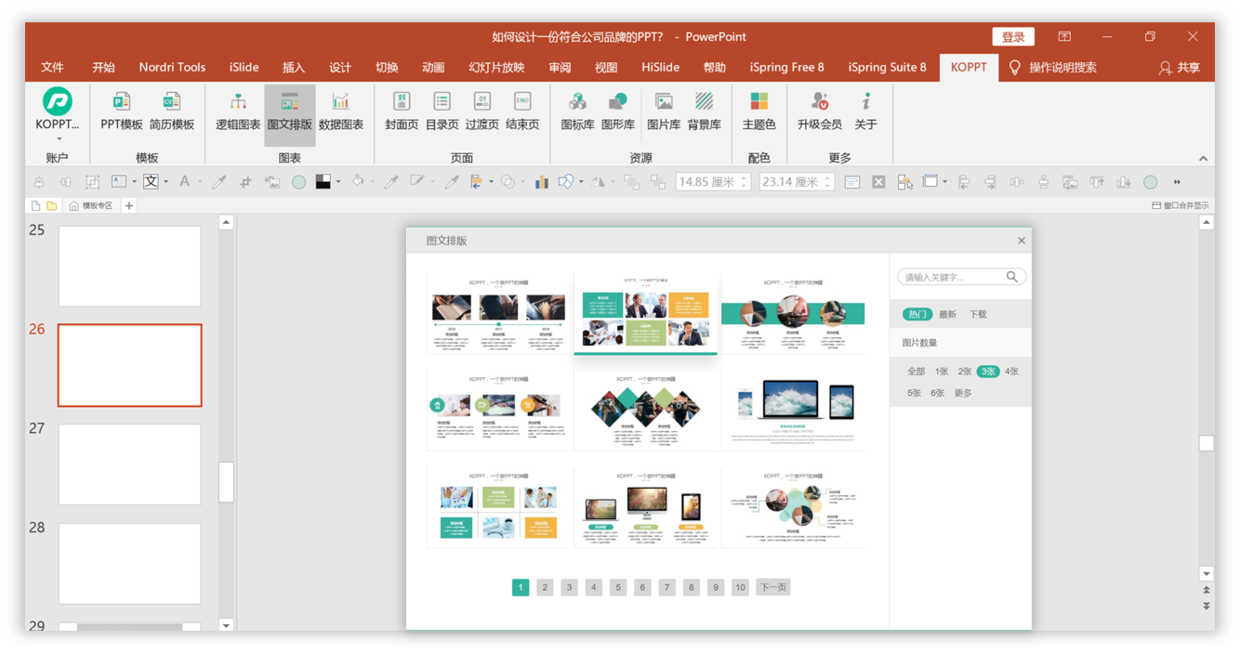Open 背景库 background library

[704, 110]
